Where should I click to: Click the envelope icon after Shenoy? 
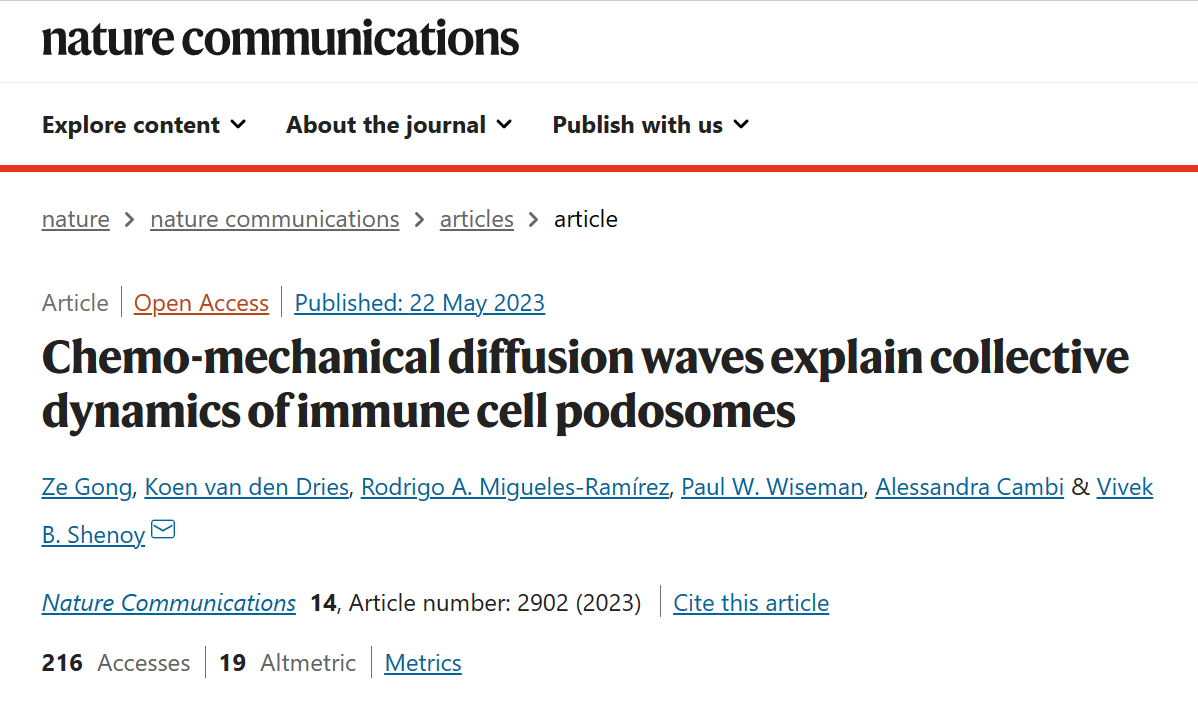[x=163, y=530]
